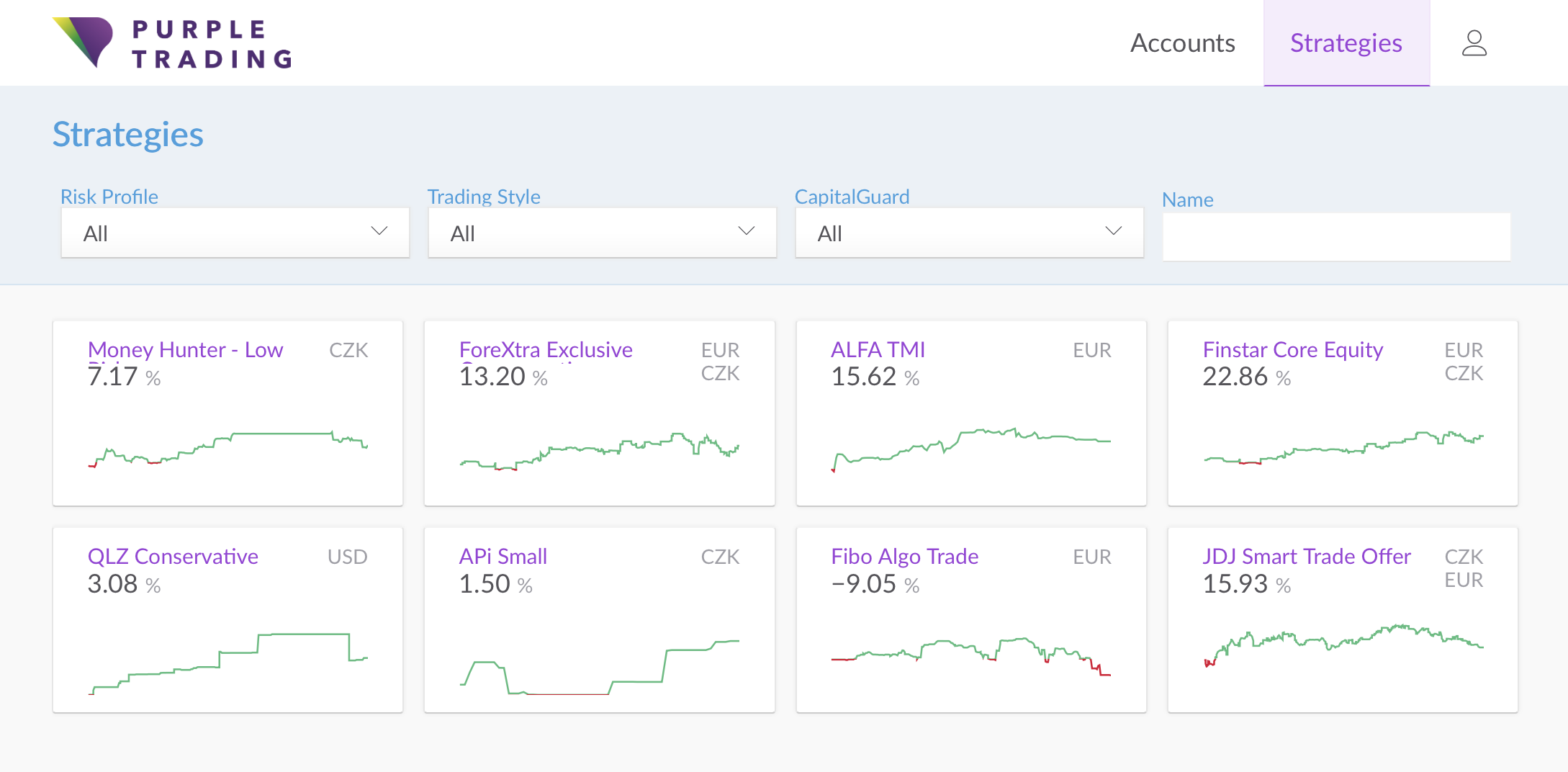
Task: Click the Fibo Algo Trade chart
Action: coord(970,656)
